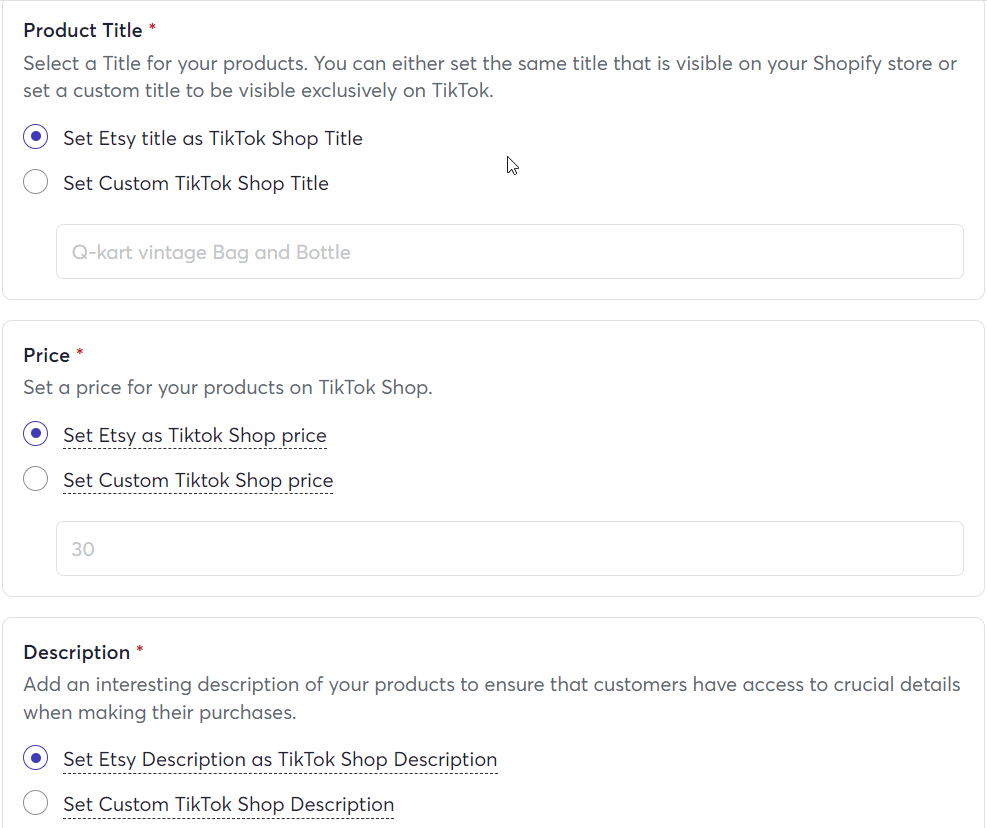
Task: Click the 'Add an interesting description' helper text
Action: click(x=492, y=698)
